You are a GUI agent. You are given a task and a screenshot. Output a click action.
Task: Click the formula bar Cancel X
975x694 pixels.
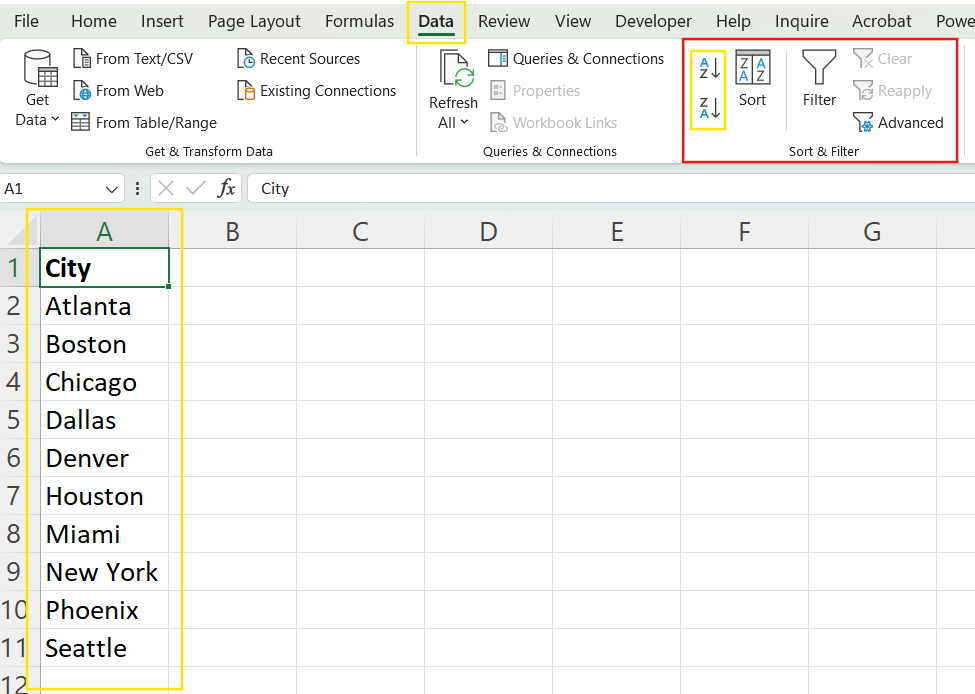[x=166, y=188]
